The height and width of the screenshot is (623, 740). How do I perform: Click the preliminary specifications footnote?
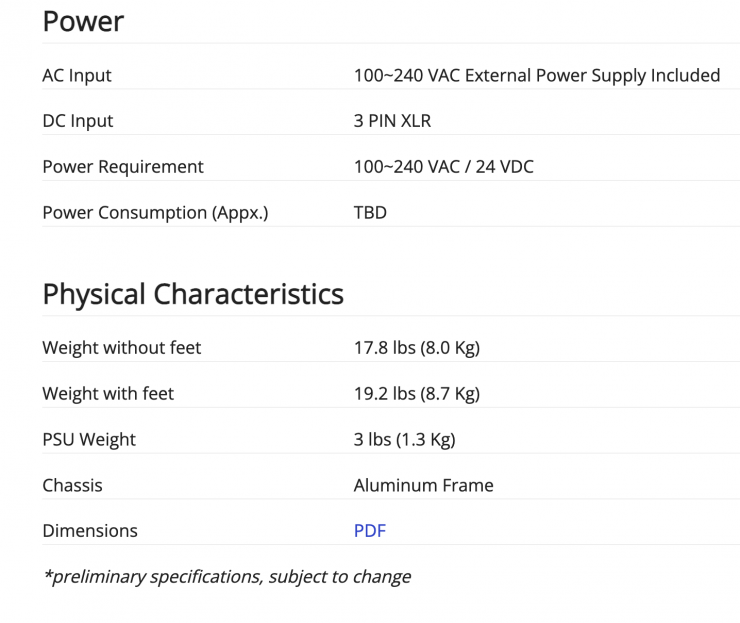click(226, 577)
